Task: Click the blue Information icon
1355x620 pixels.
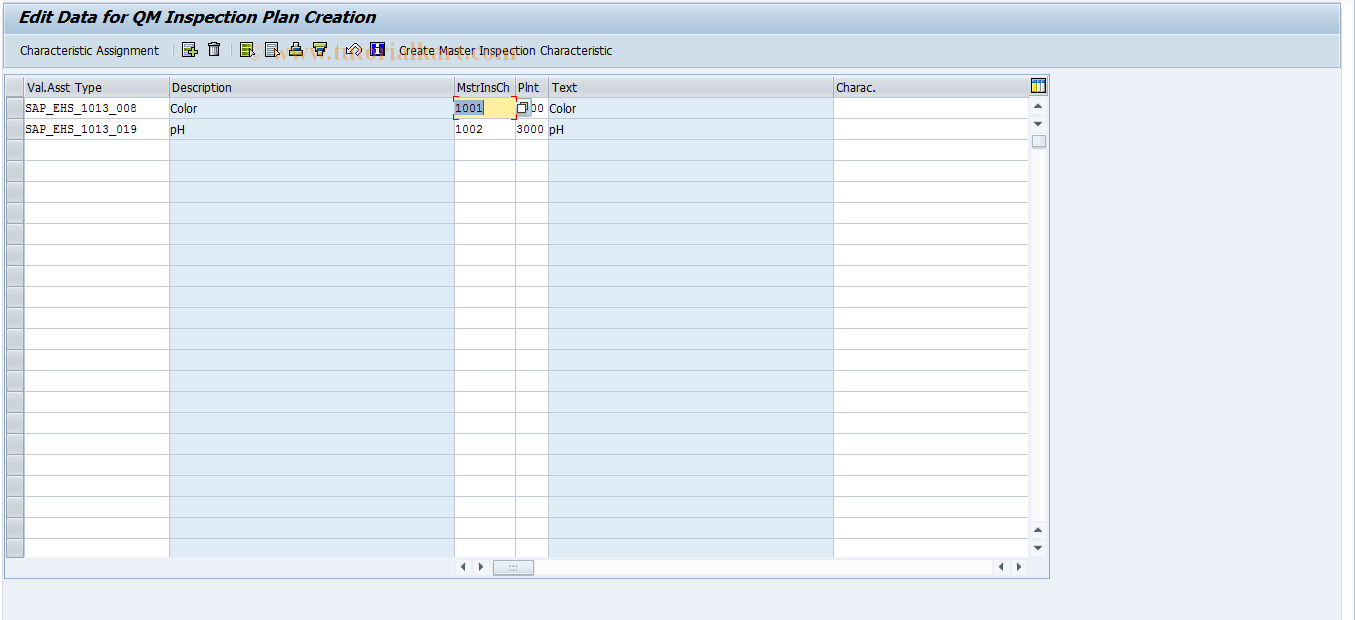Action: point(376,49)
